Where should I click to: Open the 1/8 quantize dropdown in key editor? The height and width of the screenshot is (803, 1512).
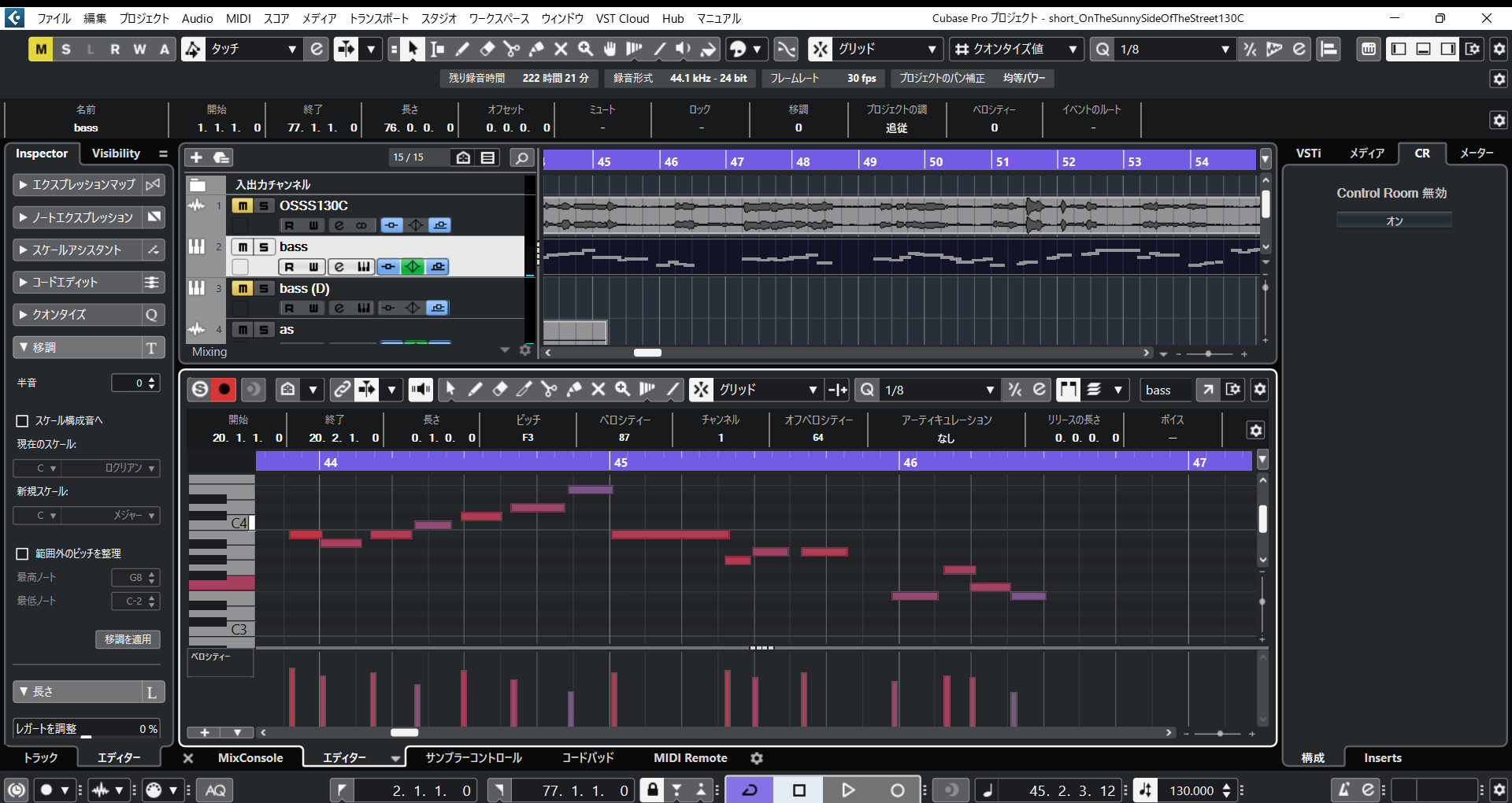pos(939,390)
